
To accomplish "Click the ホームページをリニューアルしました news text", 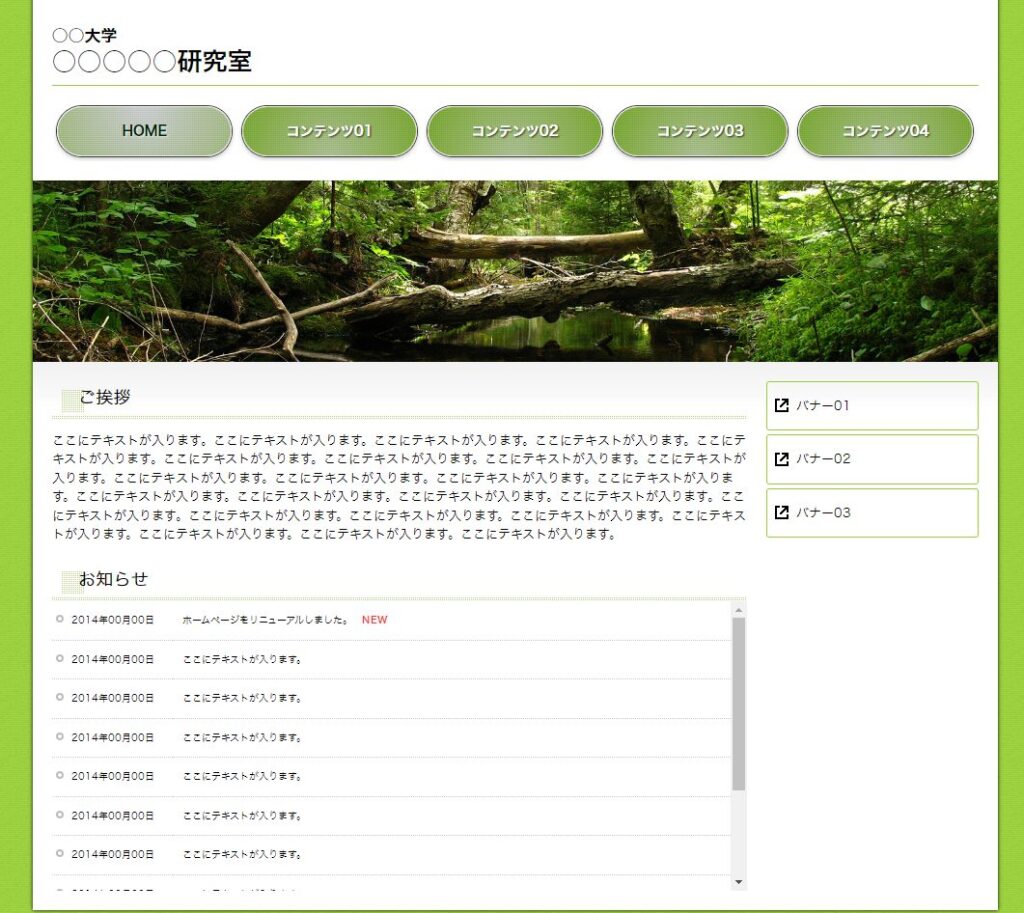I will [266, 620].
